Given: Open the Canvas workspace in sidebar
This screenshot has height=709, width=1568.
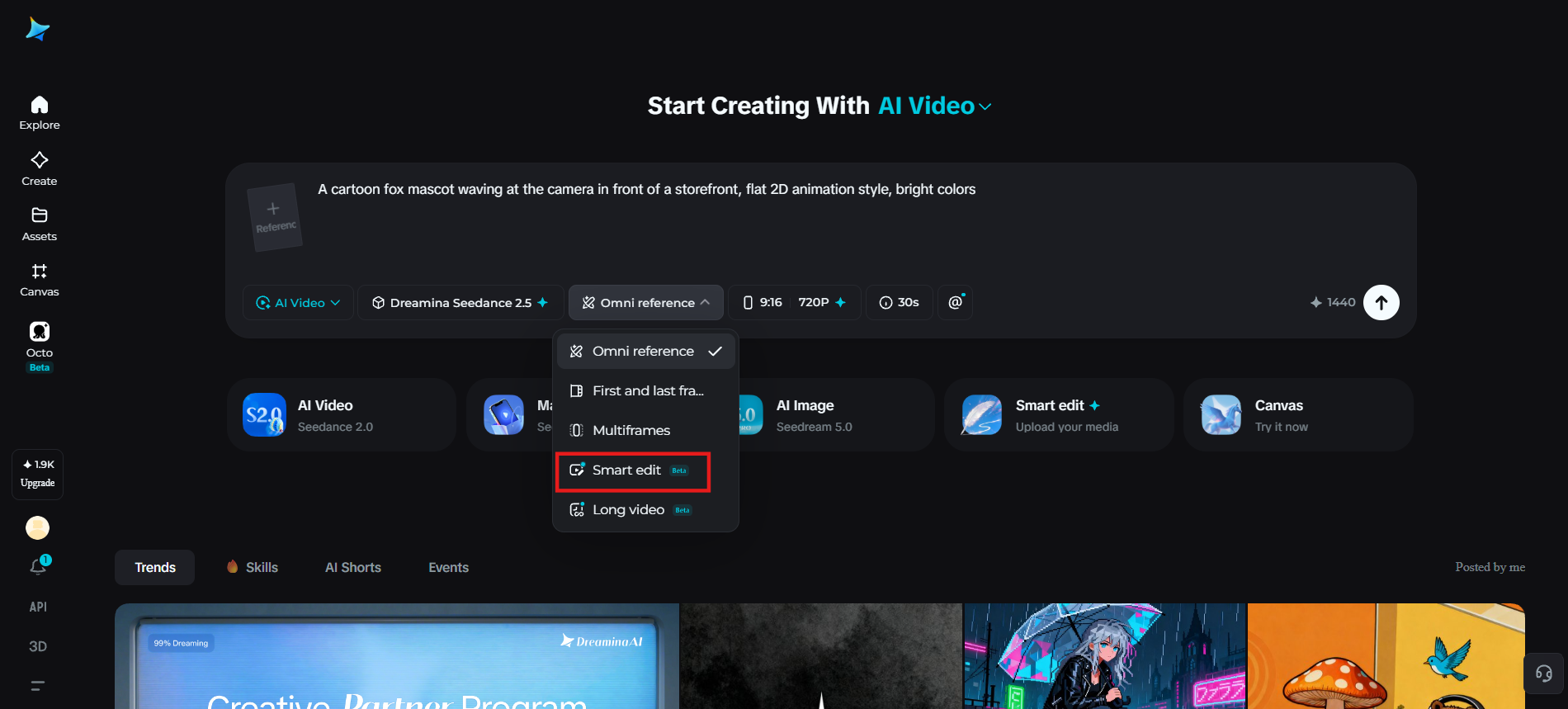Looking at the screenshot, I should (40, 280).
